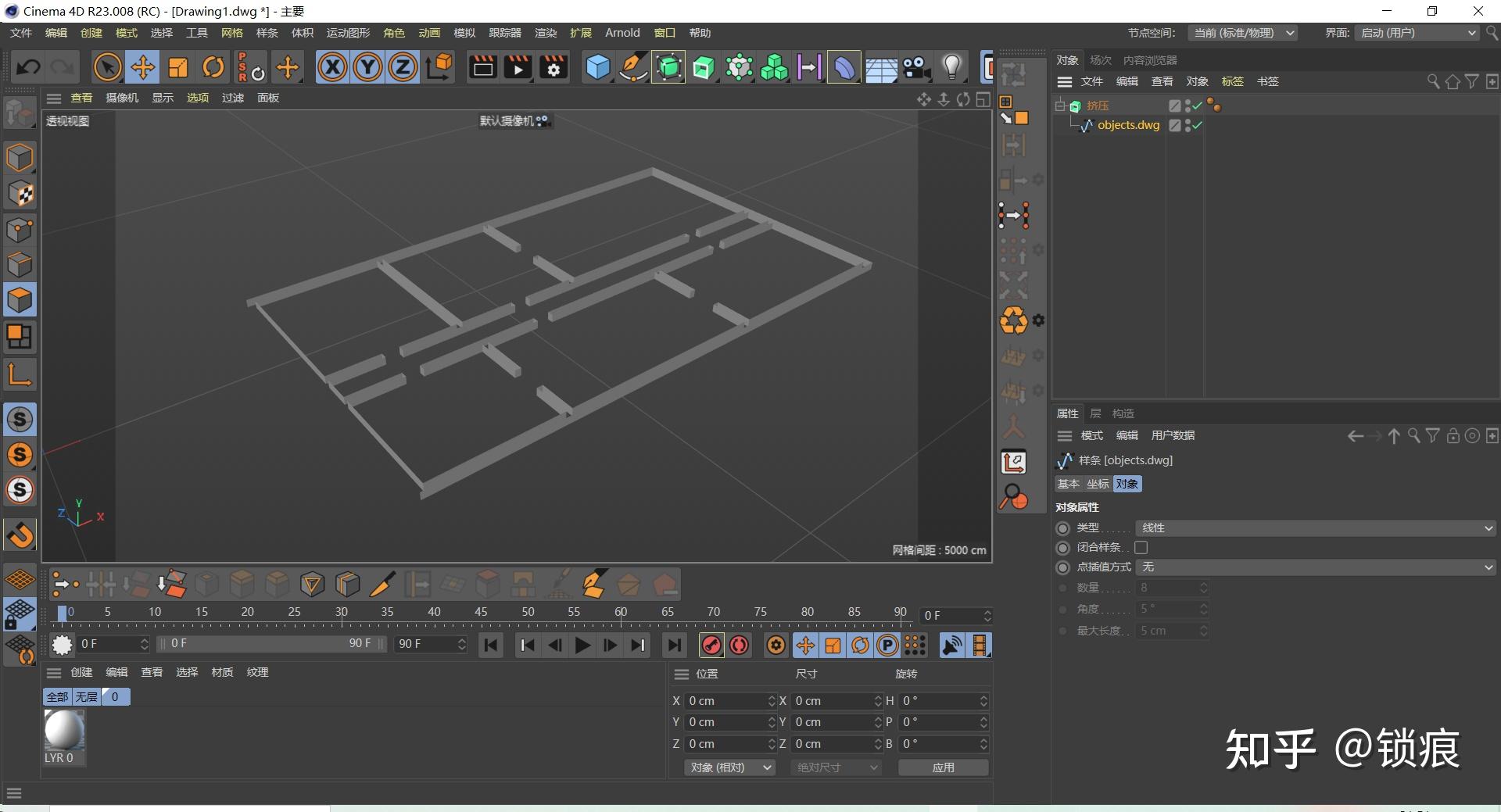Viewport: 1501px width, 812px height.
Task: Click the Light object icon in the toolbar
Action: (x=951, y=67)
